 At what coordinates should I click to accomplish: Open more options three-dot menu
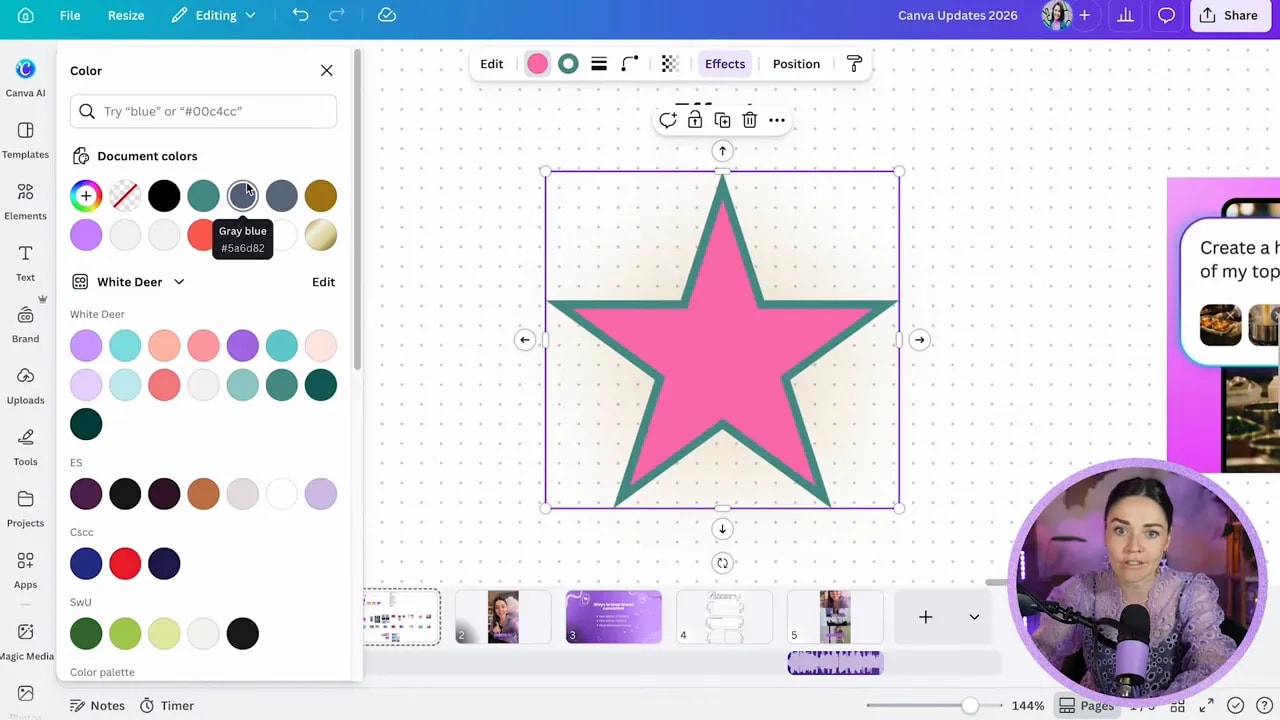(777, 120)
